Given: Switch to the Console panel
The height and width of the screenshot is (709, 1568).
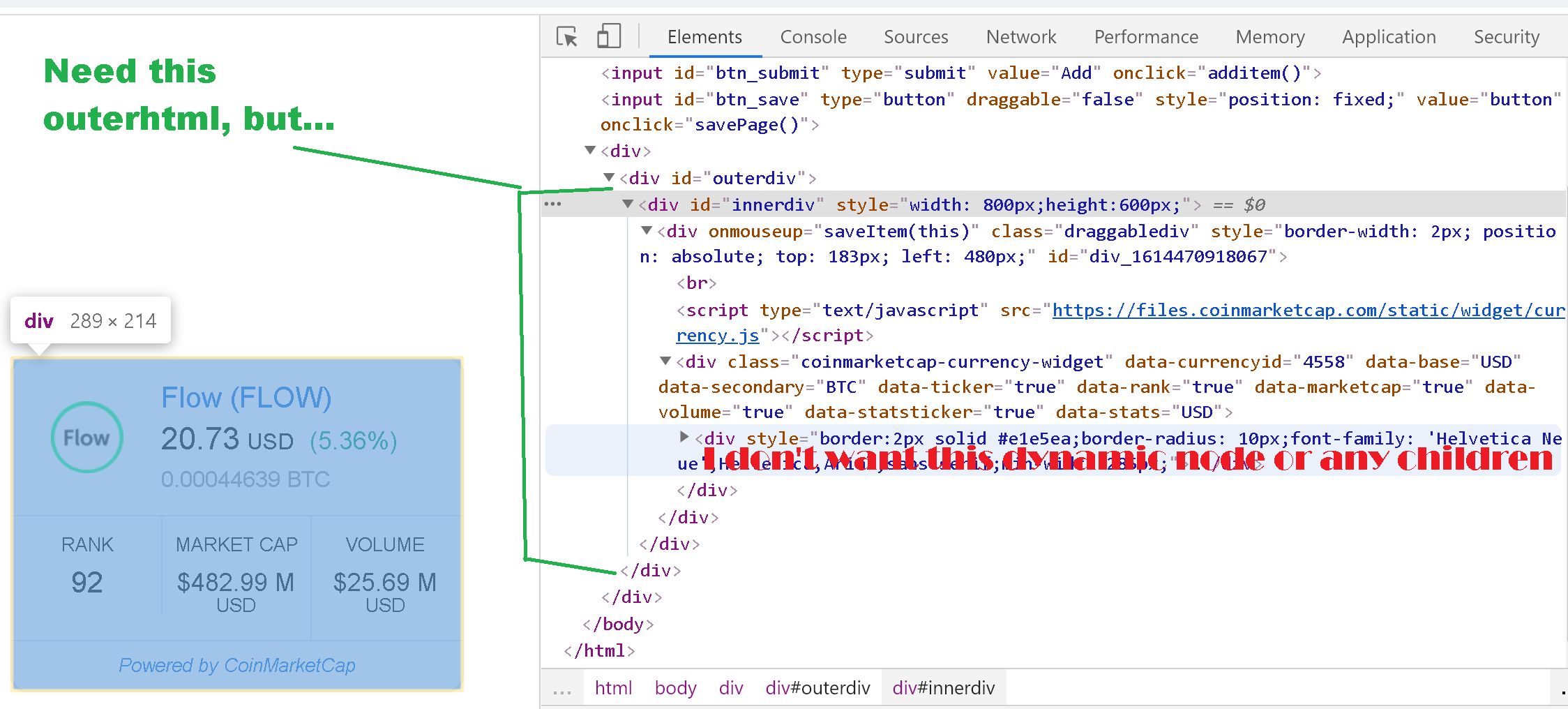Looking at the screenshot, I should click(x=813, y=36).
